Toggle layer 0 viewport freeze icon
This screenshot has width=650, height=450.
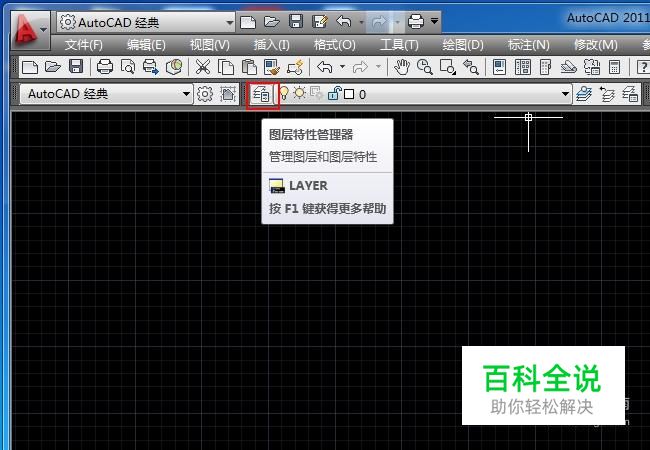pyautogui.click(x=316, y=94)
